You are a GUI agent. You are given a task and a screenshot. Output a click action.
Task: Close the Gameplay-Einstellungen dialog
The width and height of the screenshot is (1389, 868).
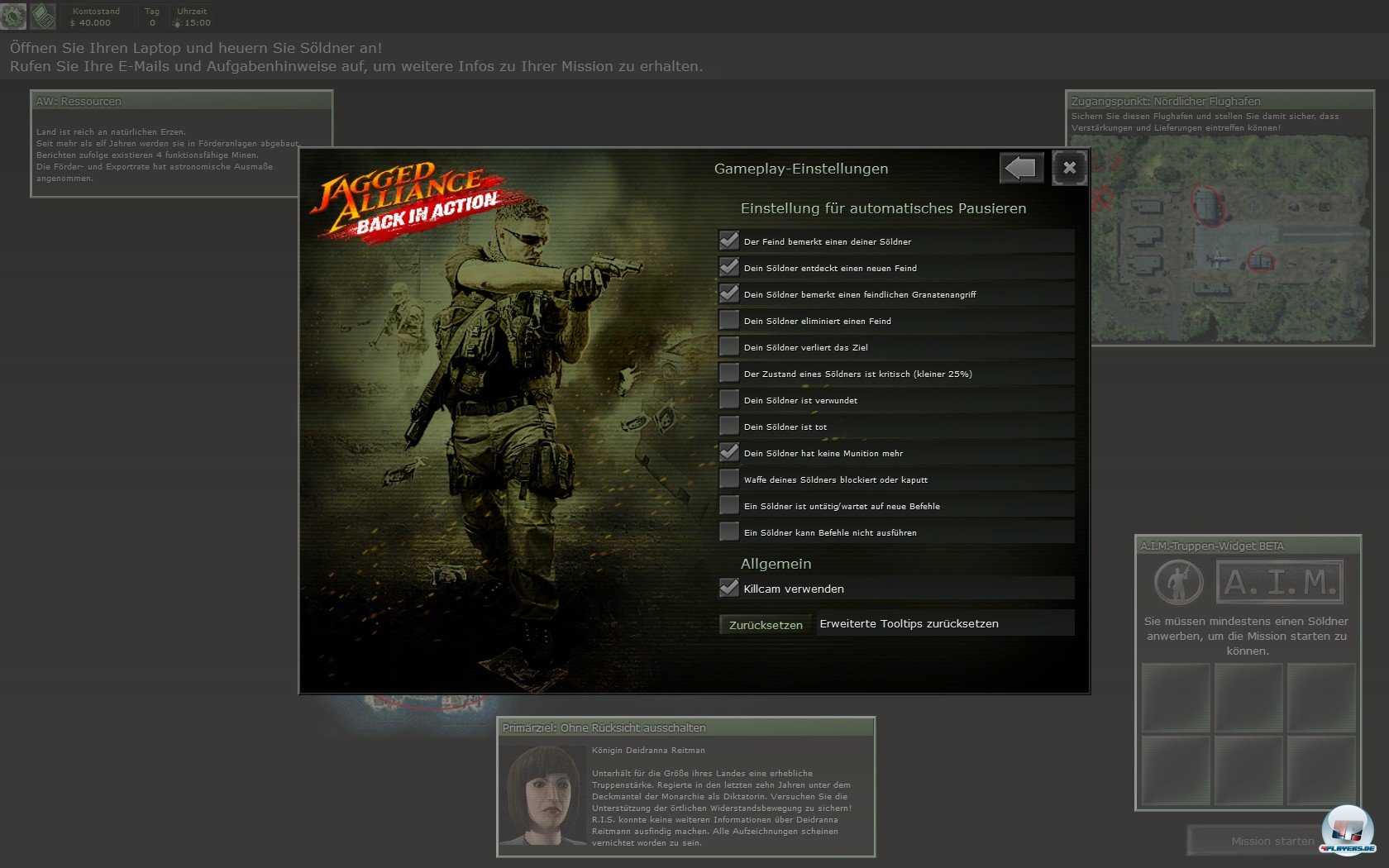pos(1069,169)
